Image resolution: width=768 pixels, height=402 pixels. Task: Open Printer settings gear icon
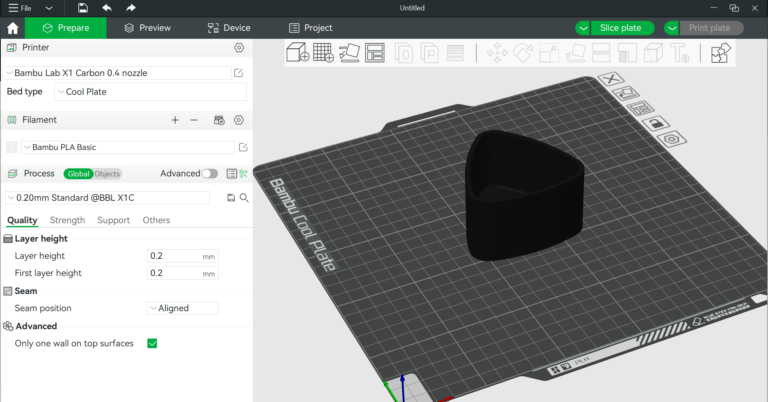(239, 47)
